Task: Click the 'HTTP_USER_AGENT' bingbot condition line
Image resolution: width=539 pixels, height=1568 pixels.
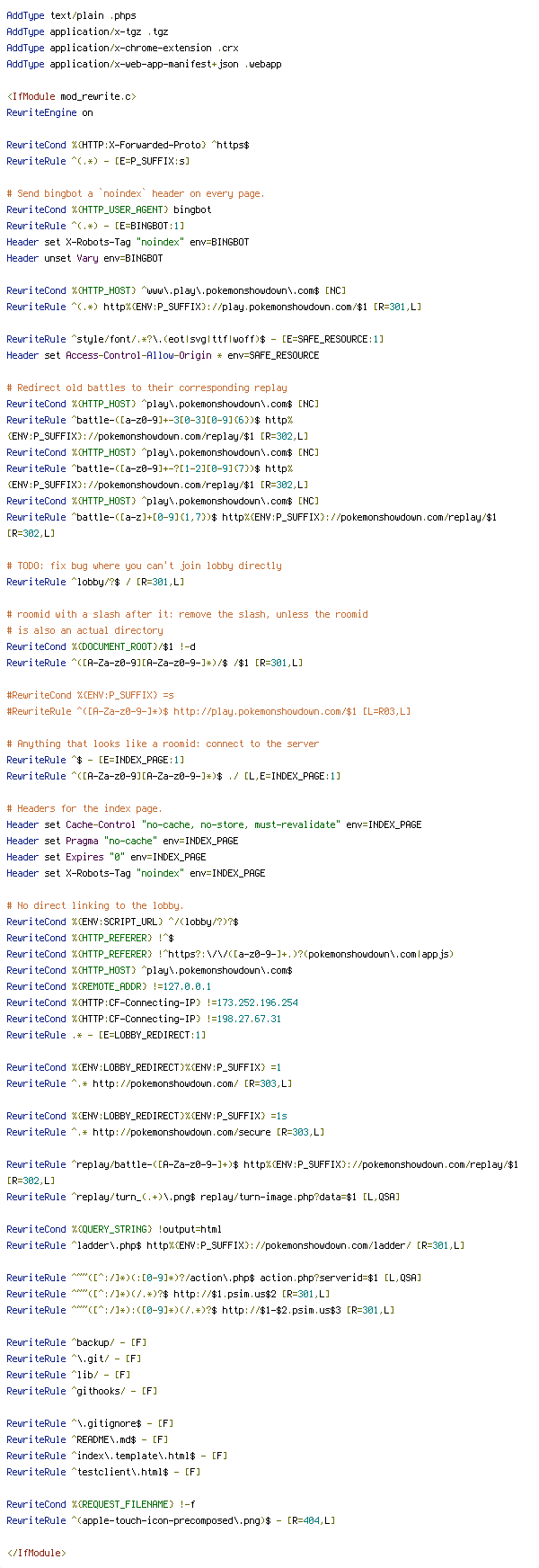Action: (x=109, y=210)
